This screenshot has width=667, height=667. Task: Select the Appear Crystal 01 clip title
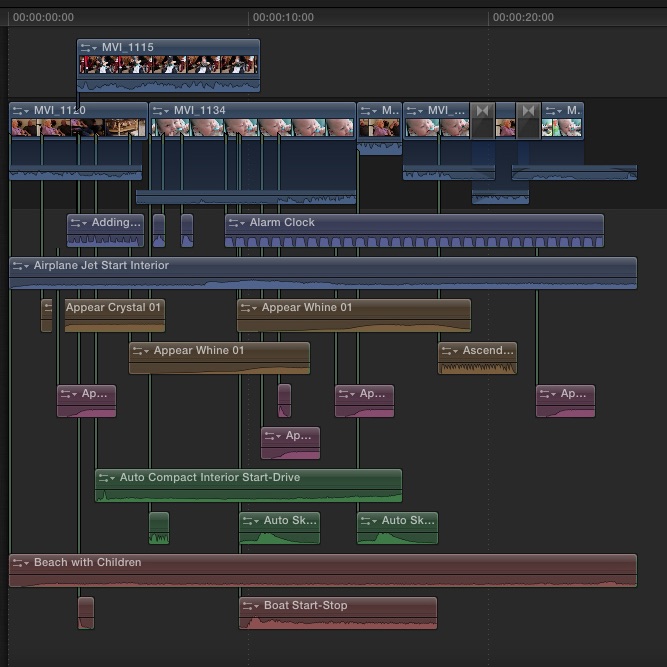[x=113, y=308]
